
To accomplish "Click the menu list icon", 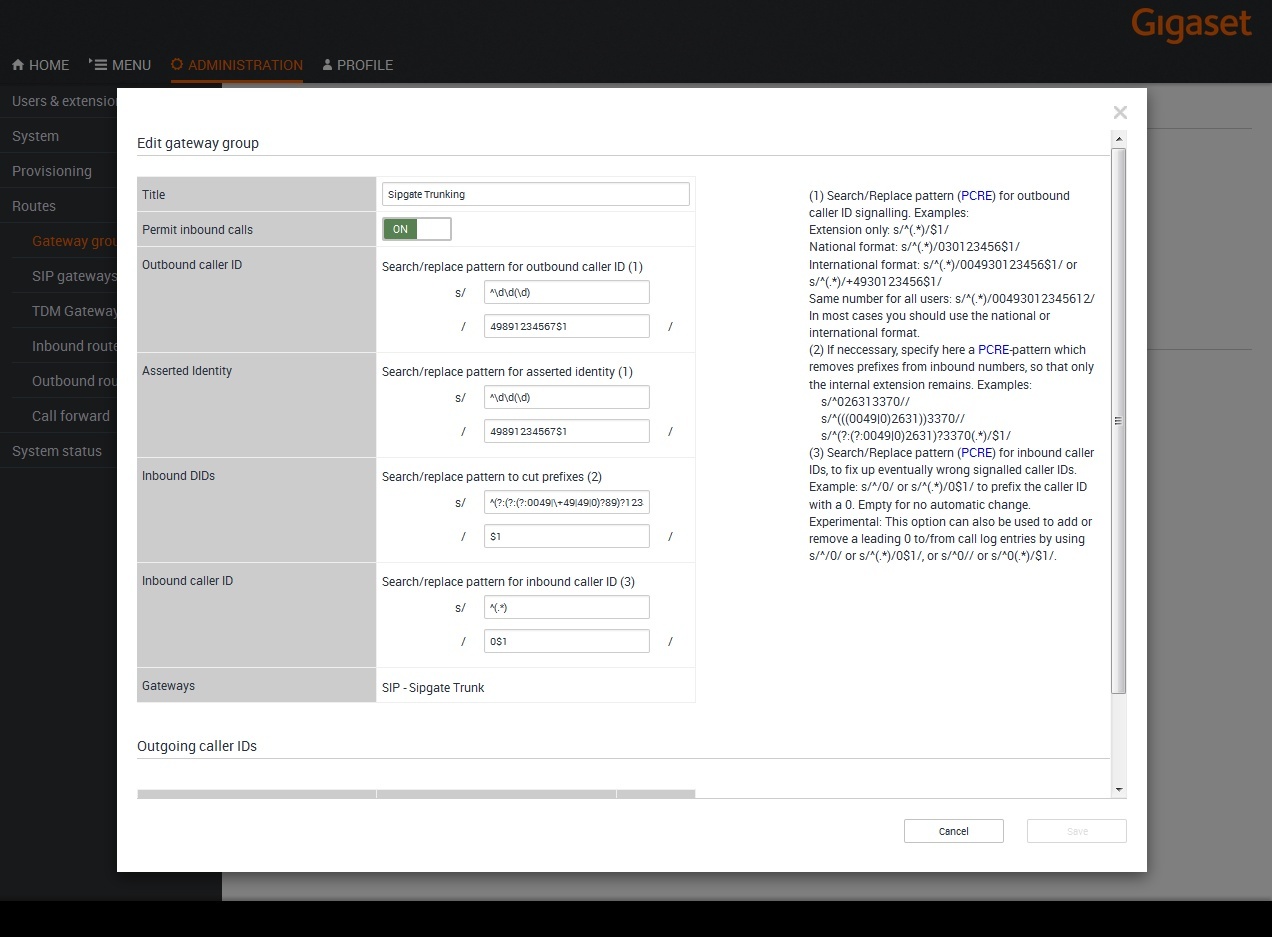I will pyautogui.click(x=98, y=64).
